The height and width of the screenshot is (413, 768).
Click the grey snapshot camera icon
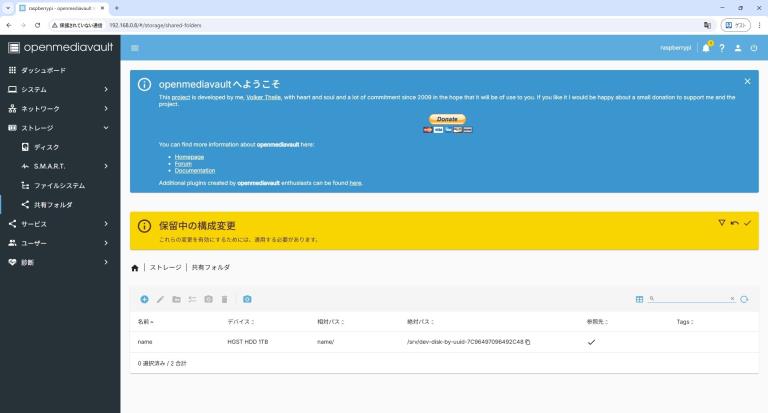[x=208, y=299]
